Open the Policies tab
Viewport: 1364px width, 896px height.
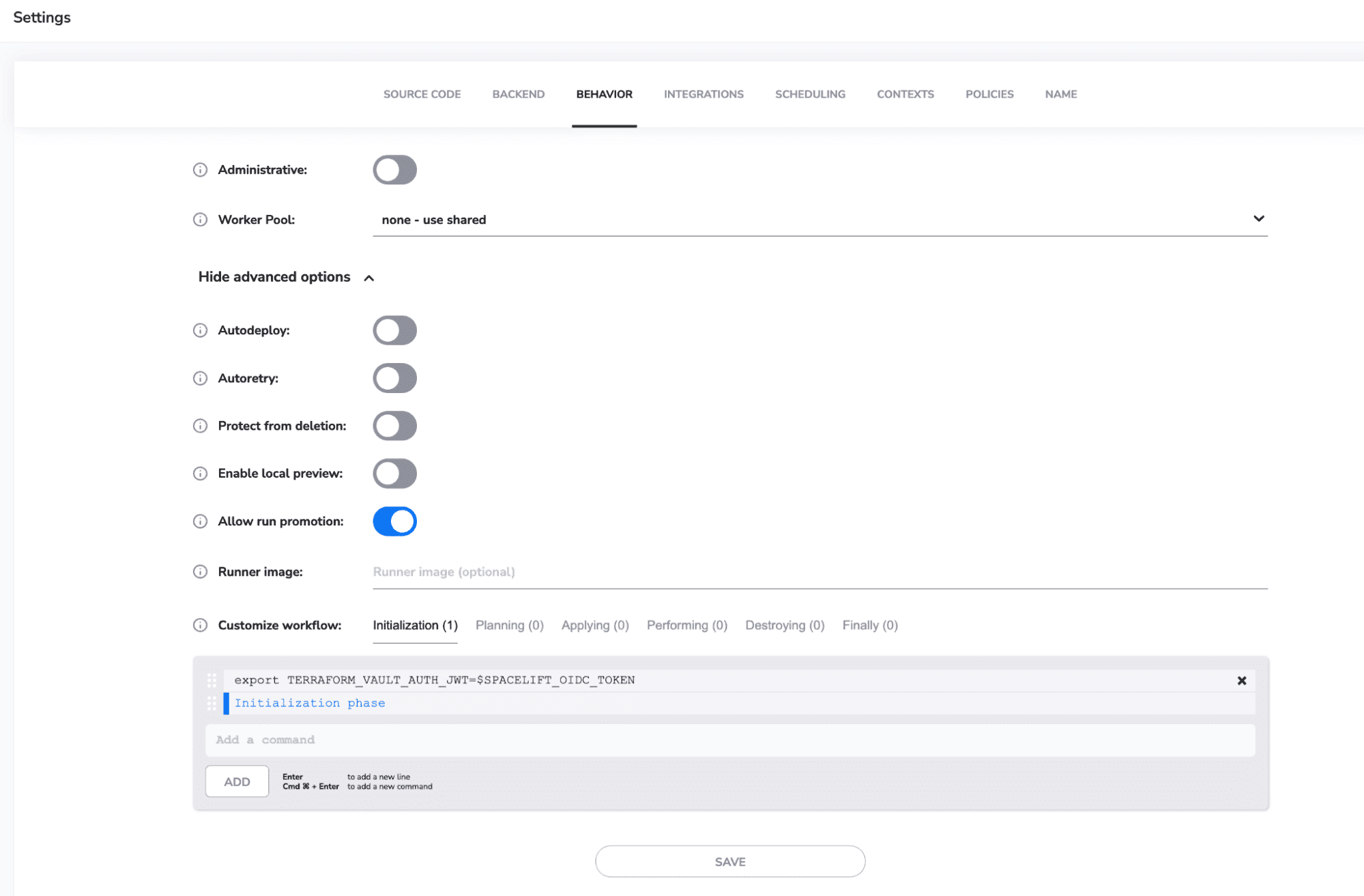pyautogui.click(x=989, y=94)
